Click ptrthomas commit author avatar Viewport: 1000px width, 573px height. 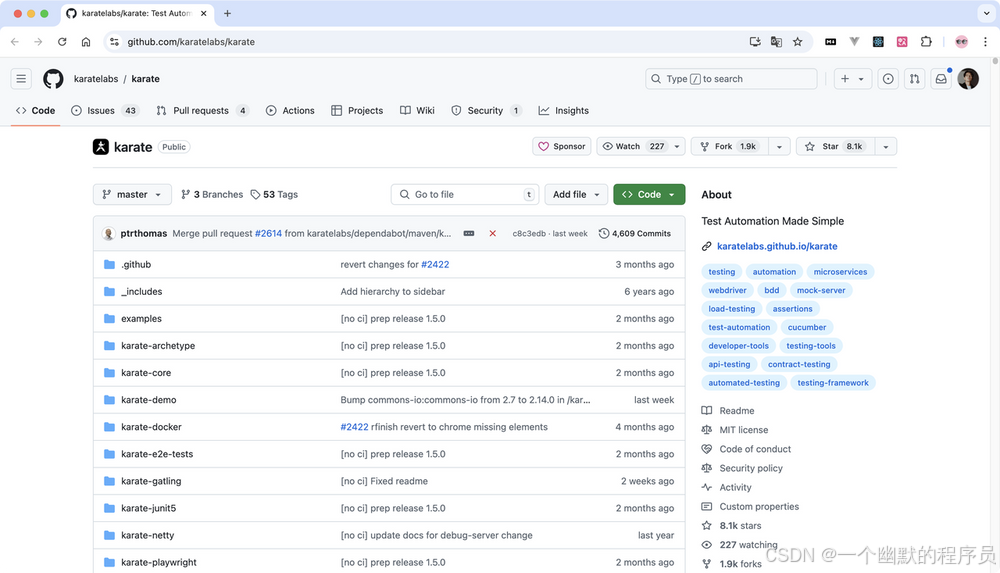click(x=108, y=234)
